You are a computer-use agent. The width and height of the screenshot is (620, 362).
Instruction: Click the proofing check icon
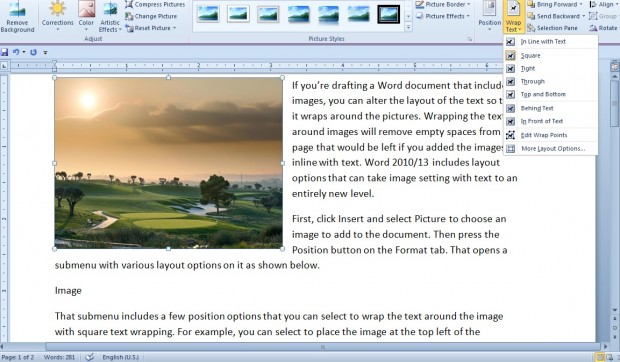coord(90,357)
